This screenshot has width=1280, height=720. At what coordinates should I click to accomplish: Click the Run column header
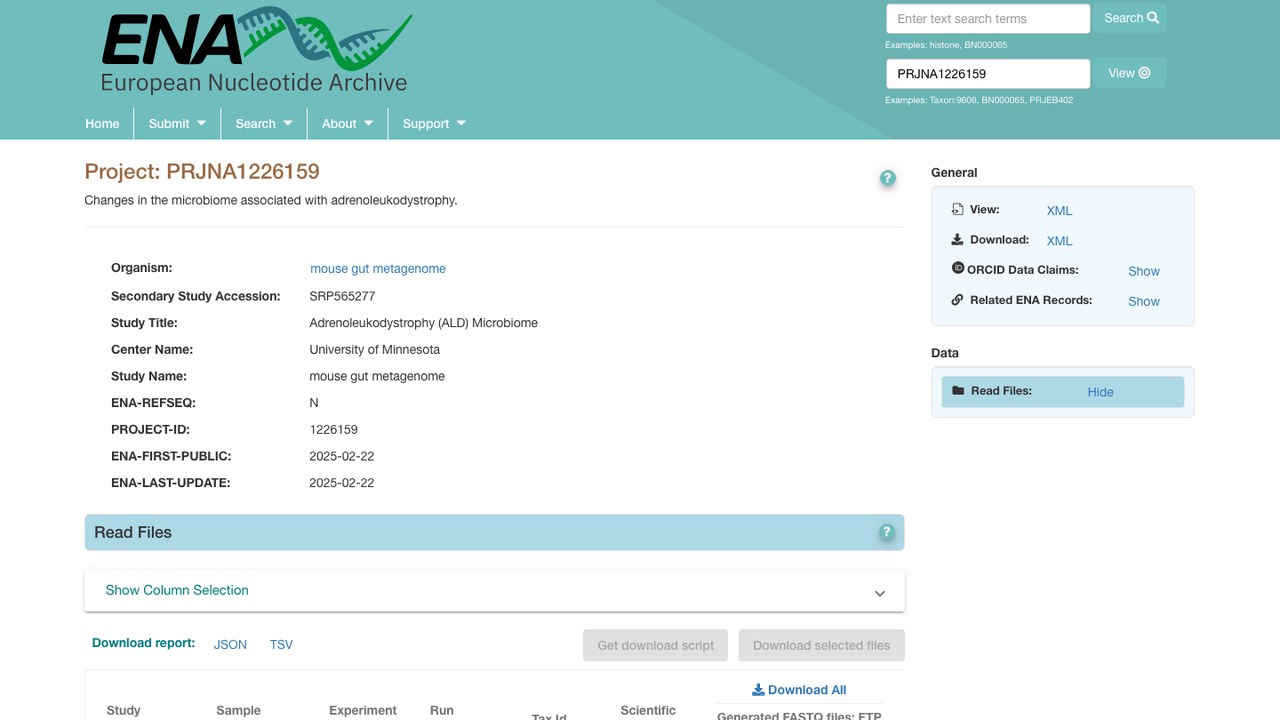tap(442, 711)
